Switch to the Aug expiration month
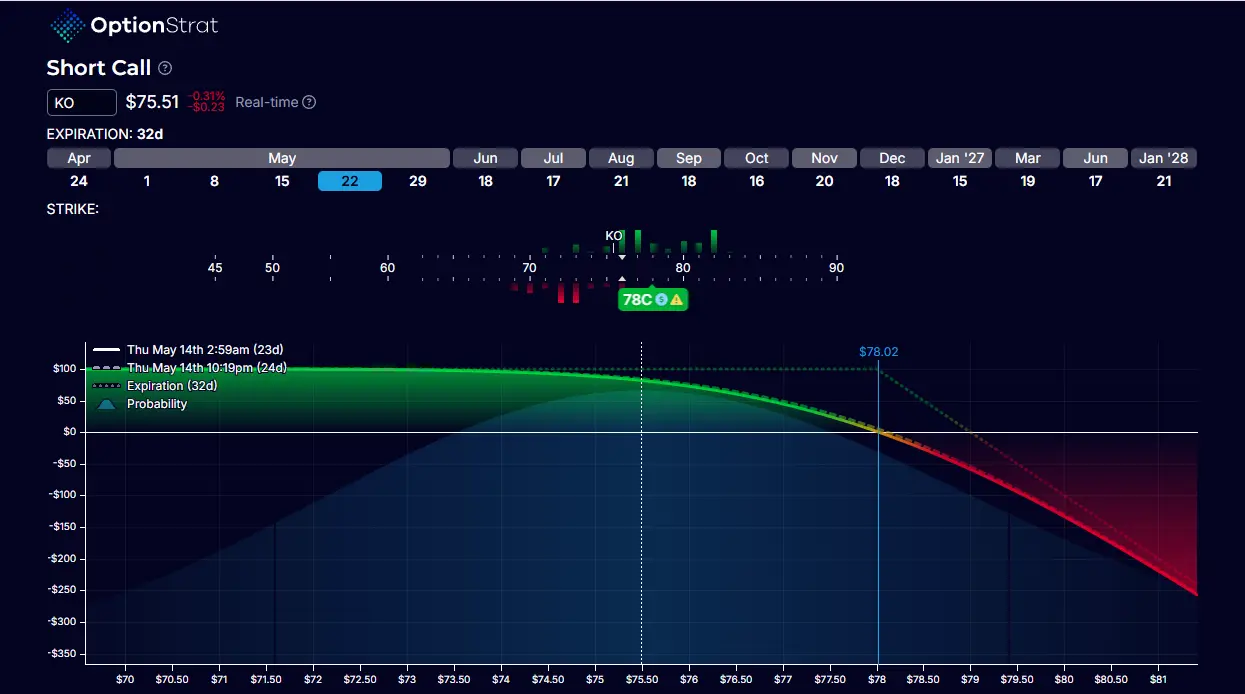The height and width of the screenshot is (694, 1245). (x=621, y=158)
